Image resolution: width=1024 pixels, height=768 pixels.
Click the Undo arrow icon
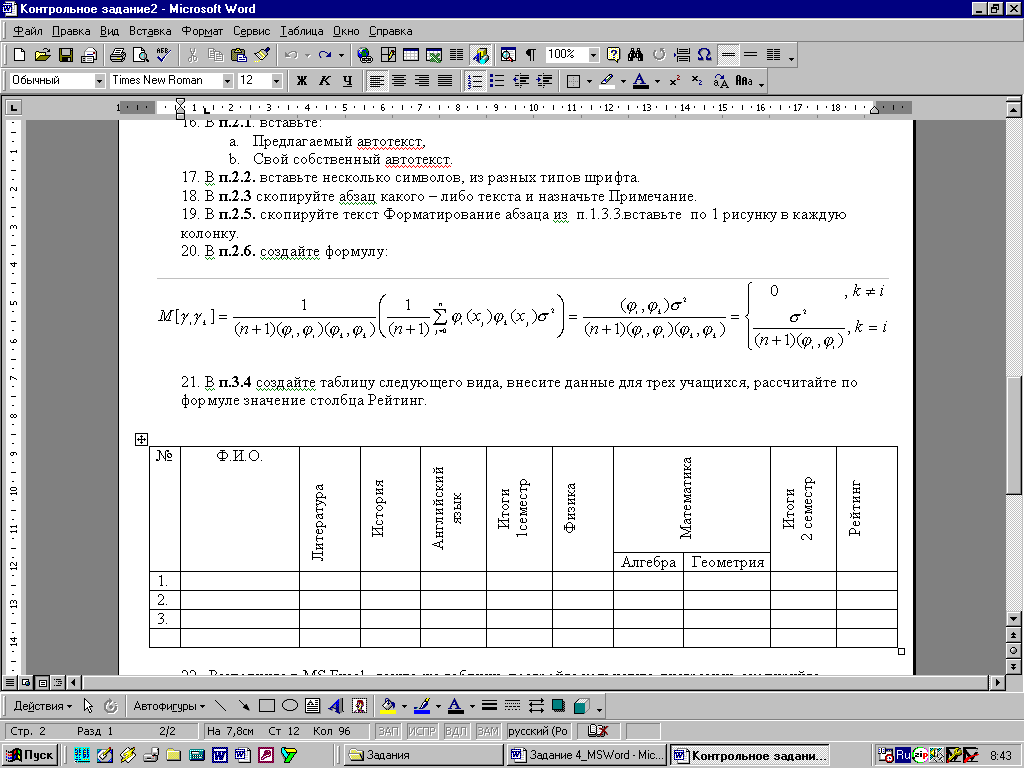[291, 55]
